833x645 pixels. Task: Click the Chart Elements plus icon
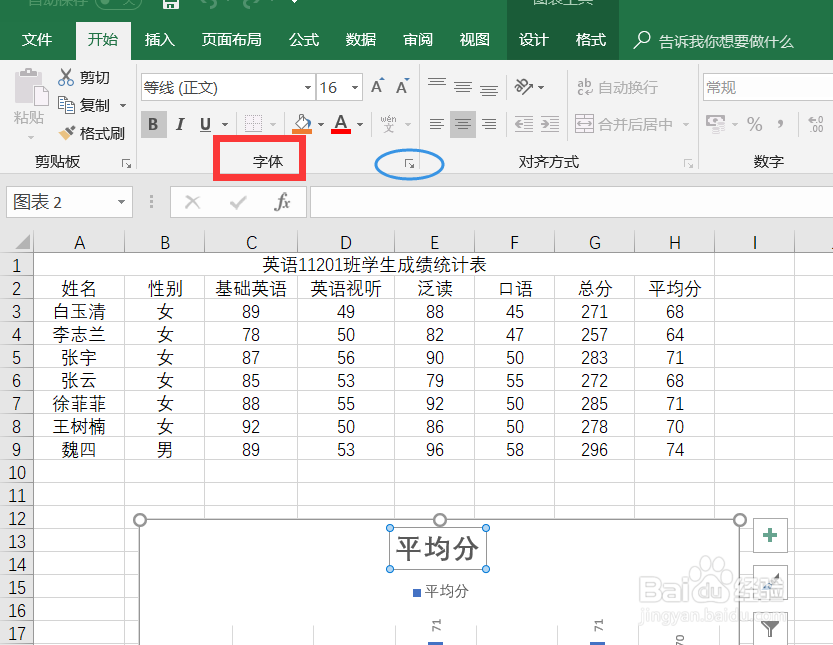pyautogui.click(x=770, y=536)
